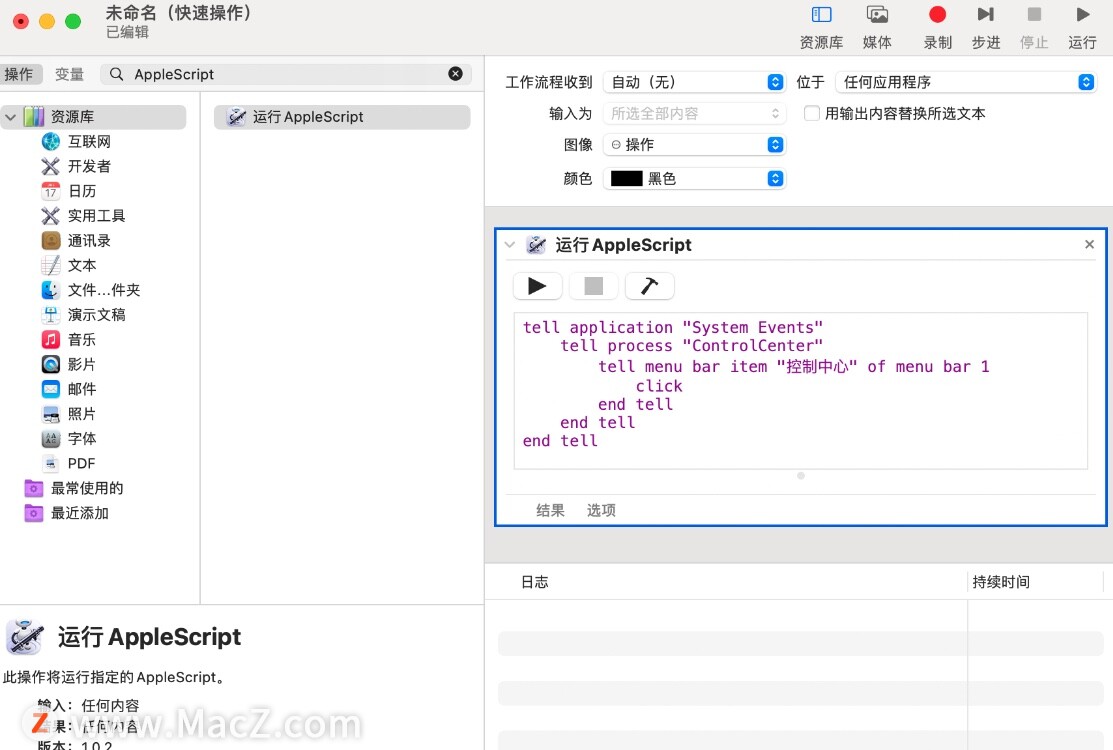Click the code editor resize handle dot
The image size is (1113, 750).
tap(801, 475)
